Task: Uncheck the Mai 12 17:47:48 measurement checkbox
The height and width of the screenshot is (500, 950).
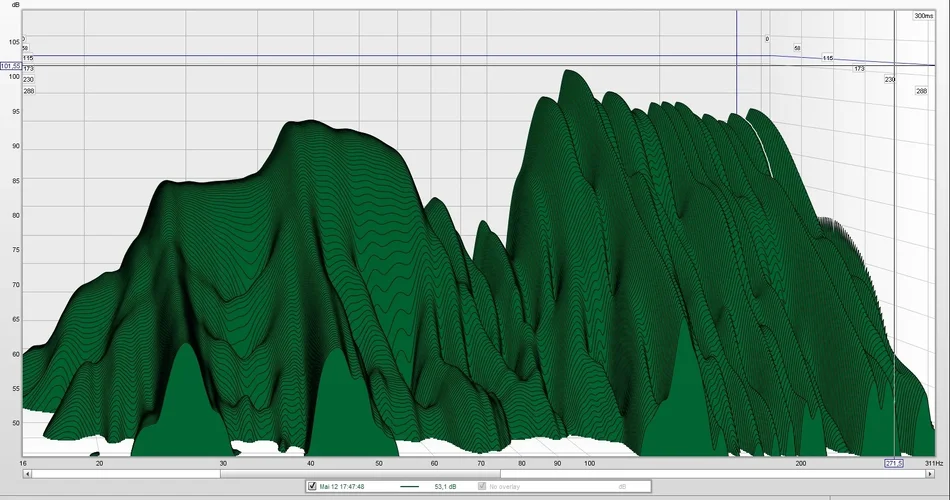Action: pos(312,486)
